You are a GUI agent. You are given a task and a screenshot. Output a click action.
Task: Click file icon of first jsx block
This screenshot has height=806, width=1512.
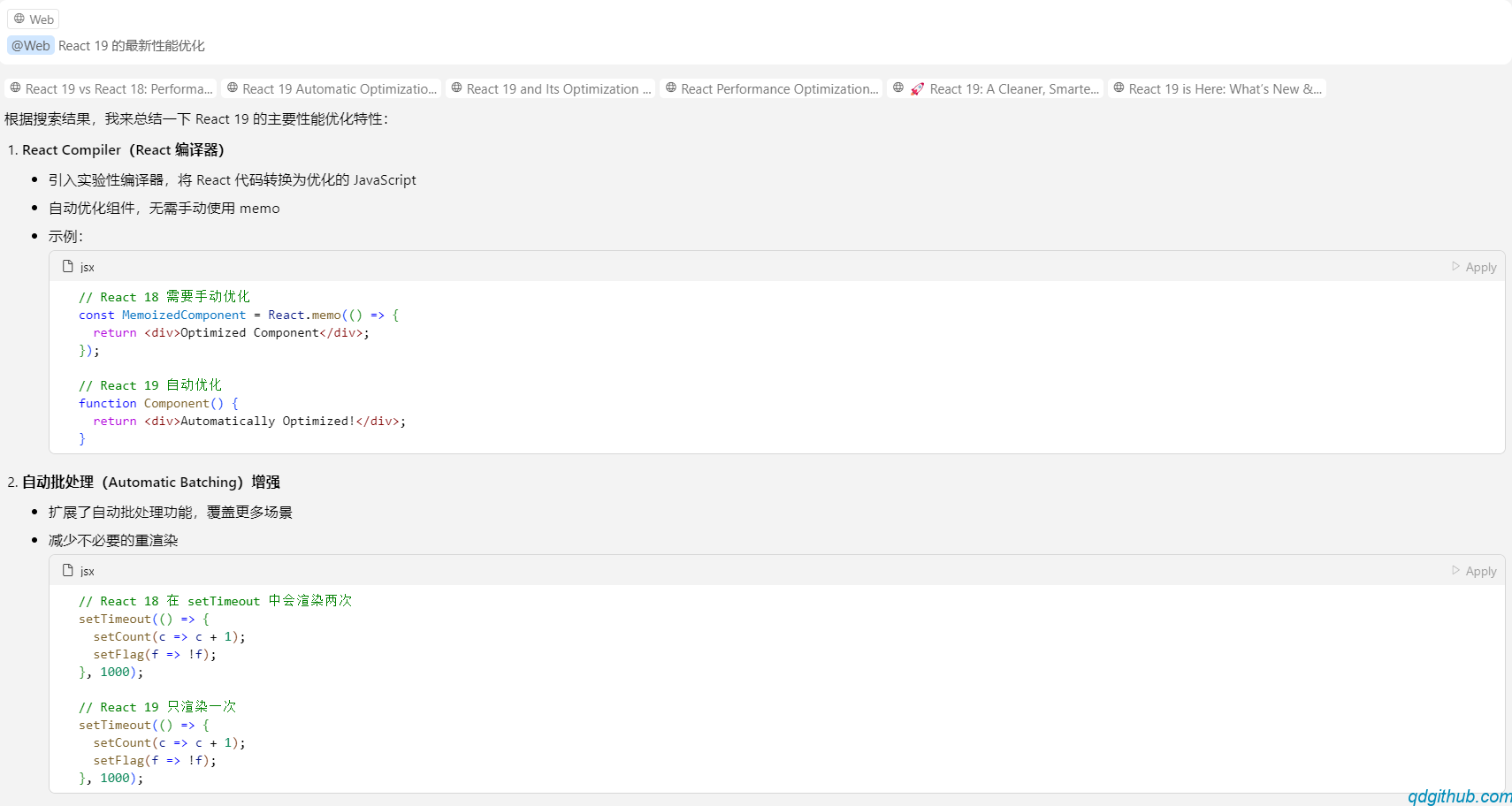(68, 266)
